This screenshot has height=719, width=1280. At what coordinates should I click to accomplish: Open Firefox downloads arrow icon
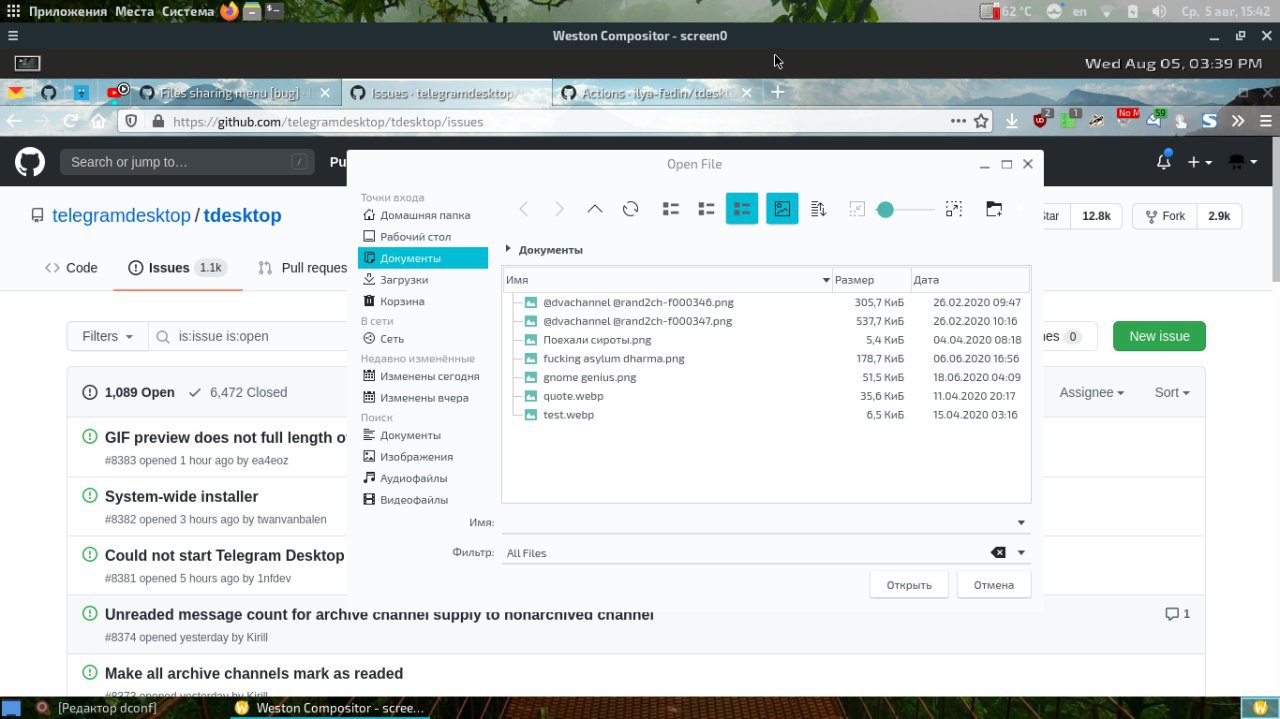click(x=1012, y=121)
